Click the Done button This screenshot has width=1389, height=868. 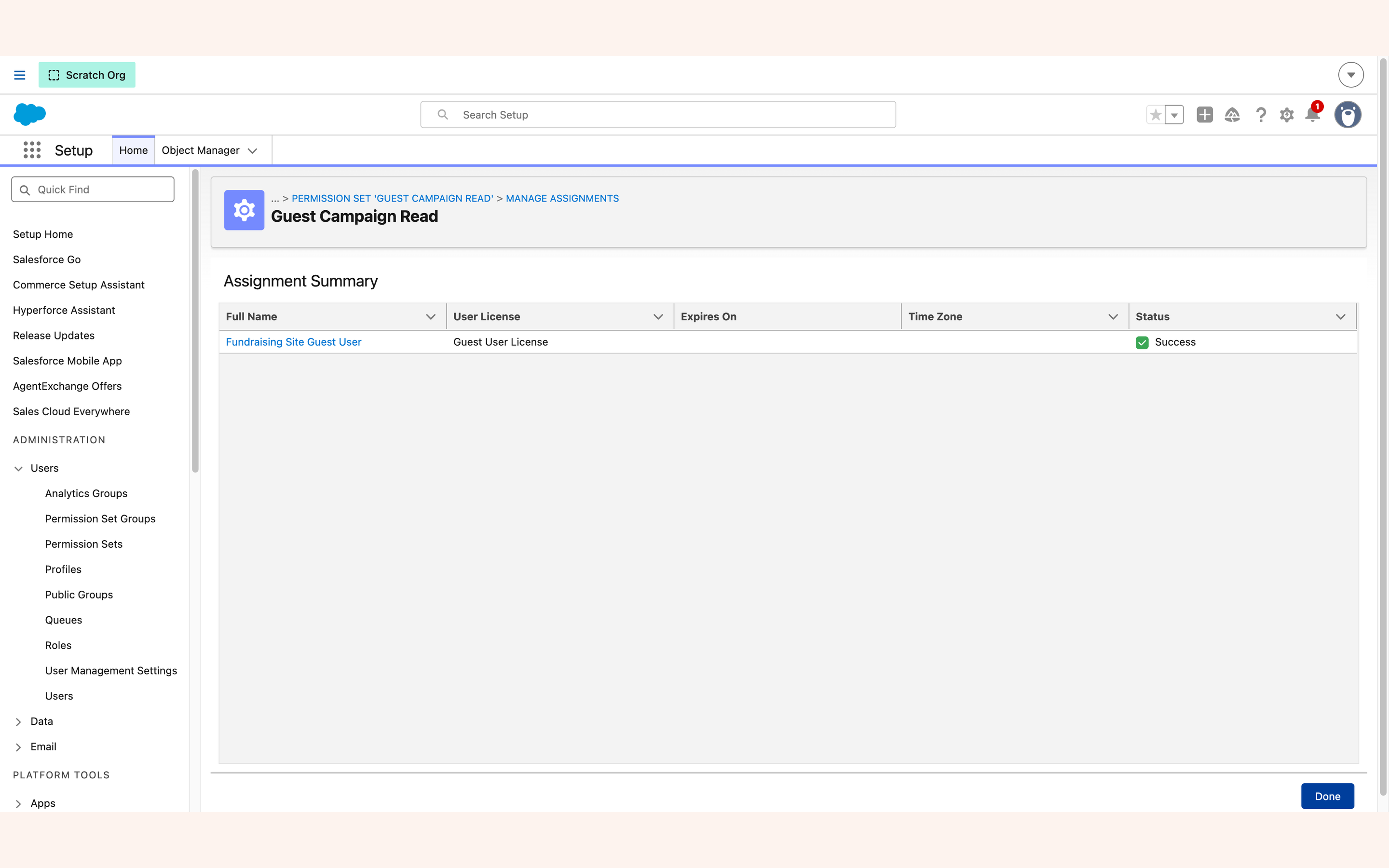point(1327,796)
